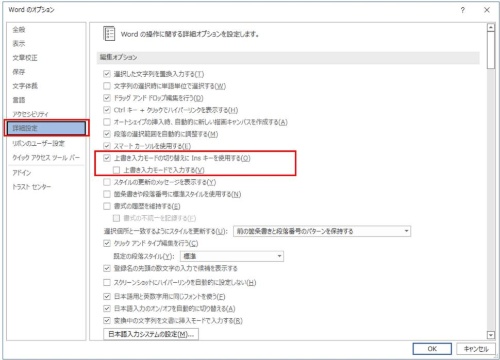Toggle スマート カーソルを使用する checkbox

[107, 146]
